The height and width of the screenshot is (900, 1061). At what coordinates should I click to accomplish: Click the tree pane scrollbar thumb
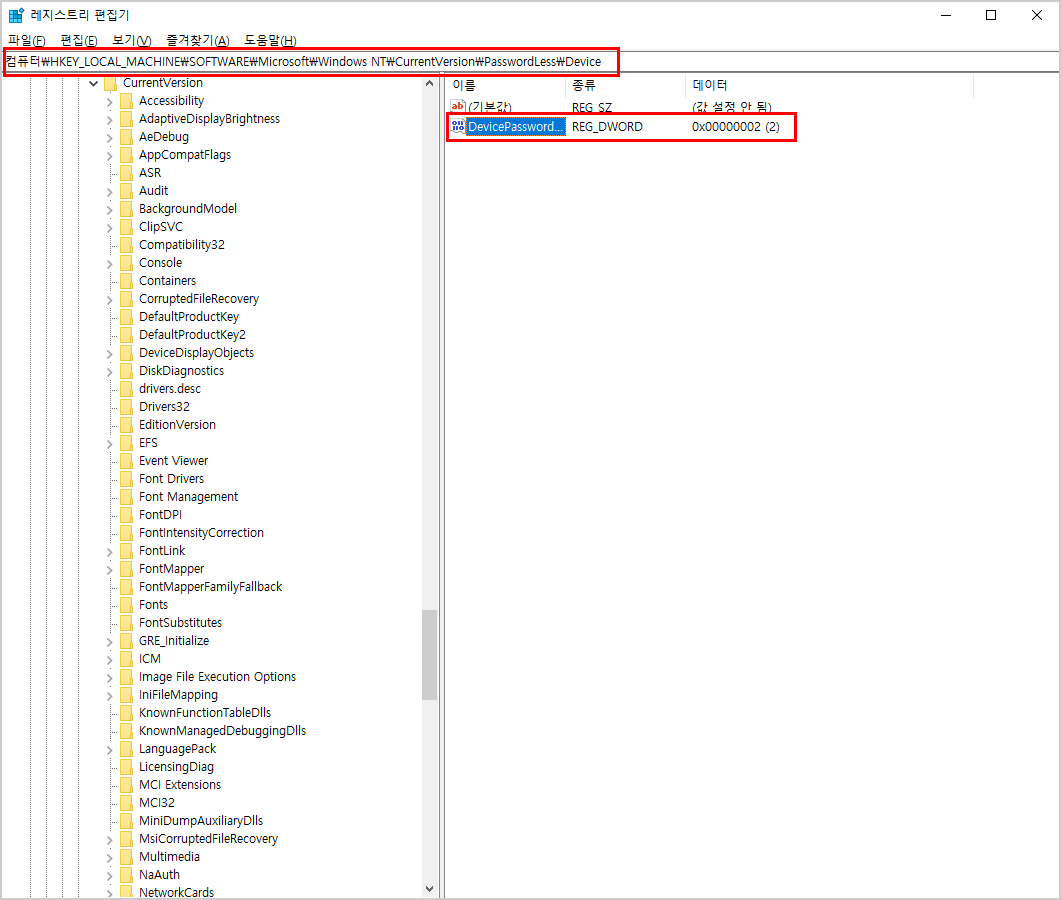pyautogui.click(x=429, y=654)
